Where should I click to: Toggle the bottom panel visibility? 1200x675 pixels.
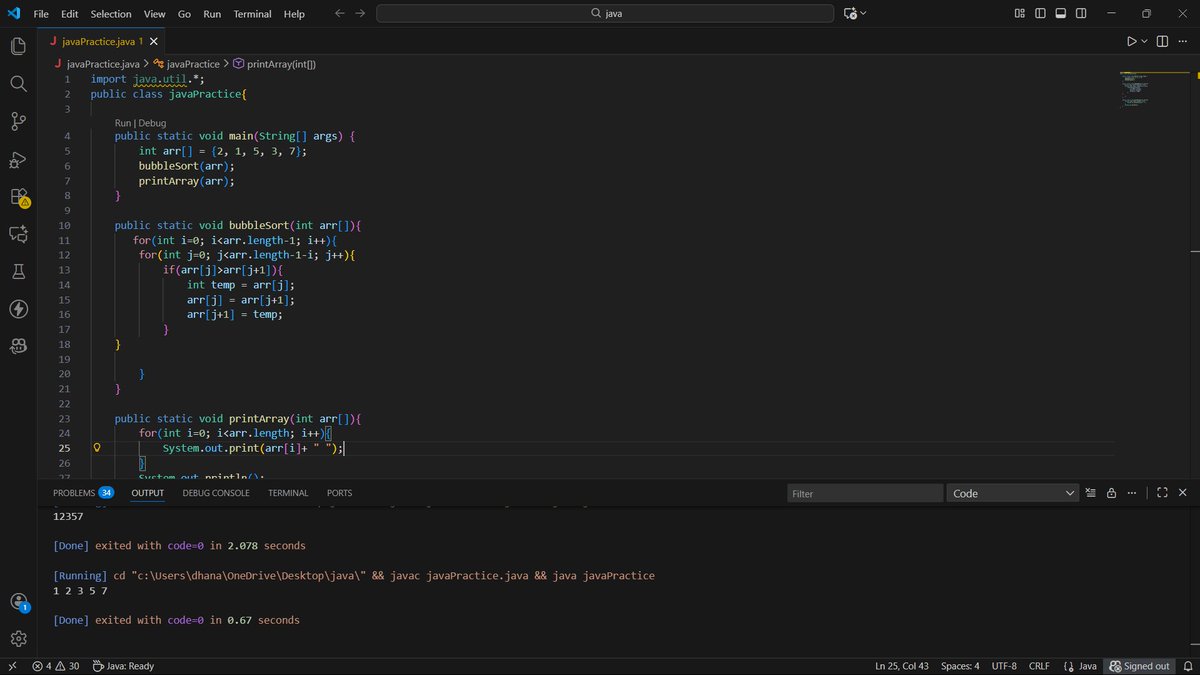coord(1061,13)
